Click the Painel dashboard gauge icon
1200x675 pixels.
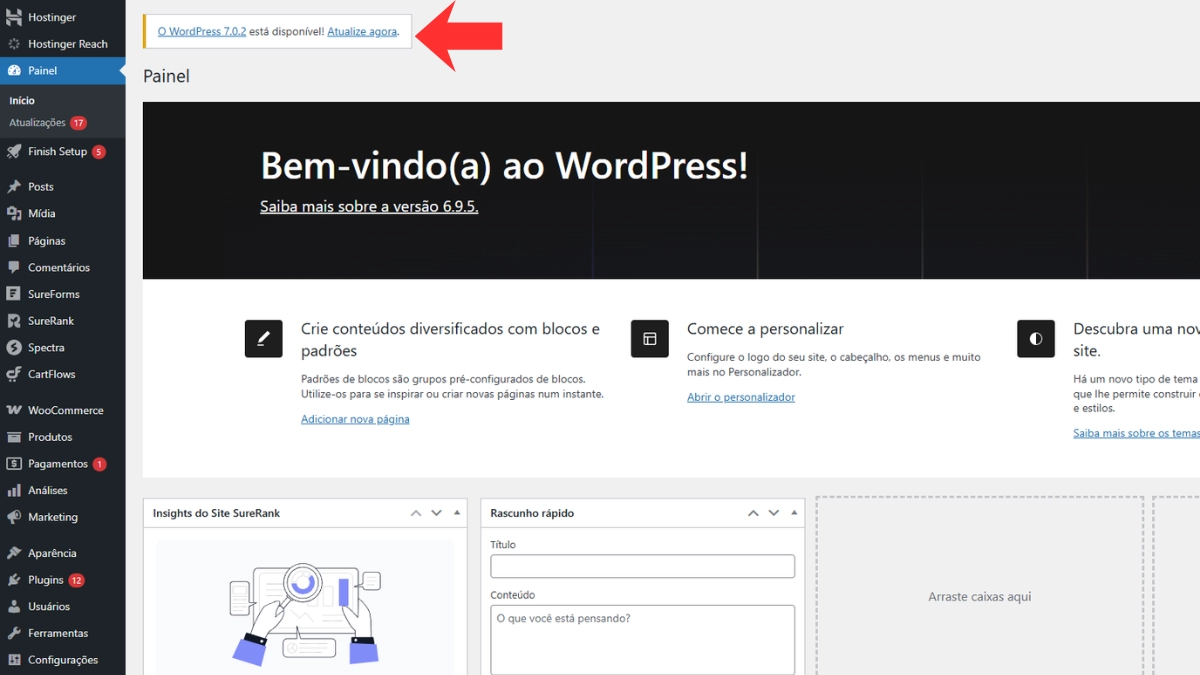tap(14, 71)
